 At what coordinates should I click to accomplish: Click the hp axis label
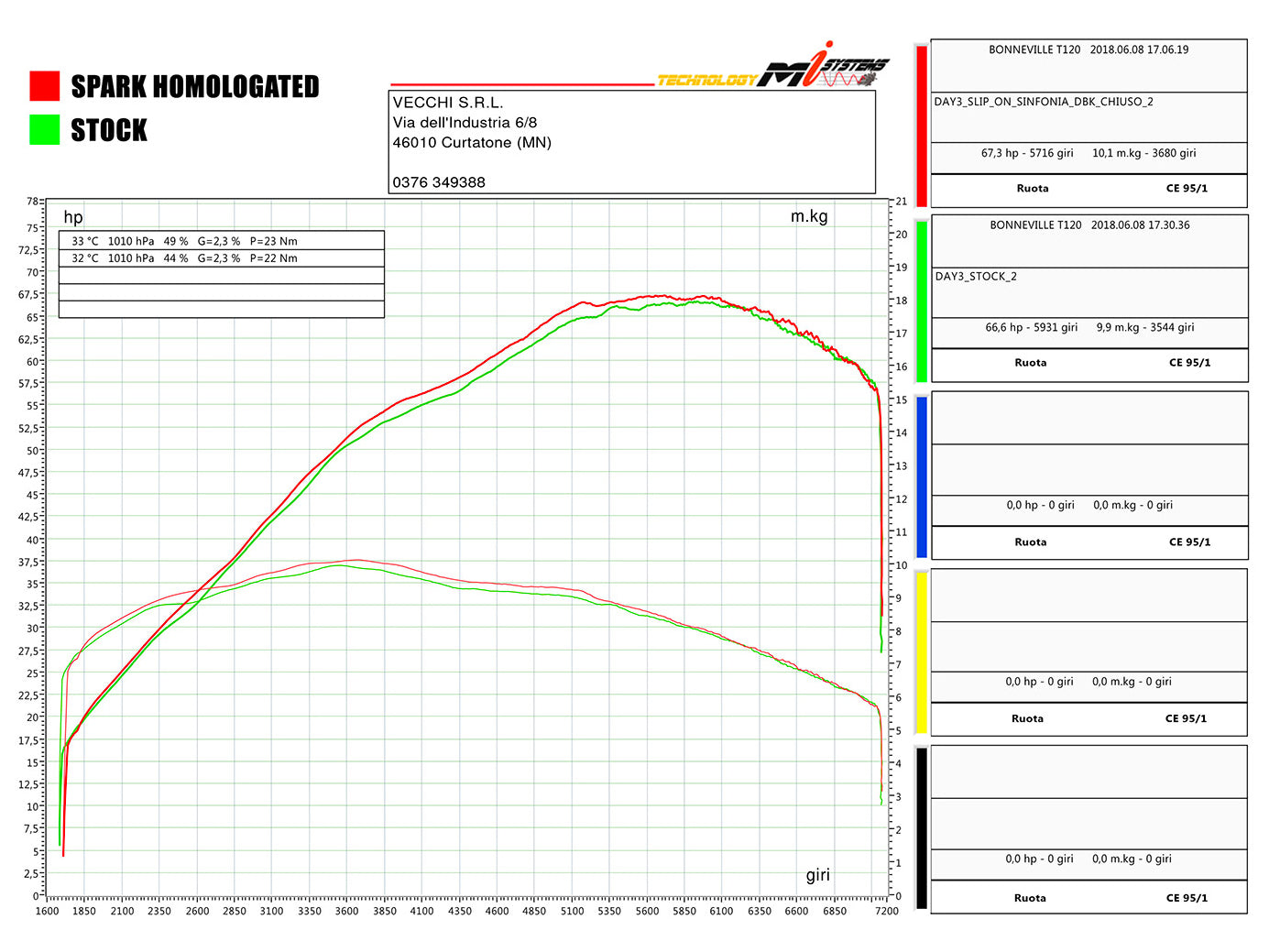click(x=72, y=217)
